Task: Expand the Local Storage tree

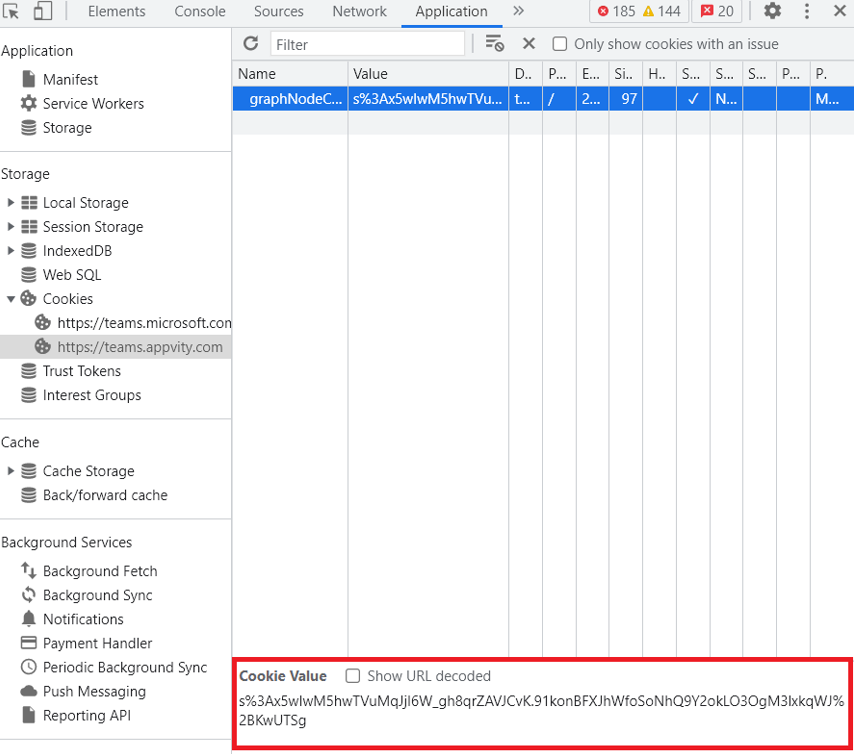Action: point(11,203)
